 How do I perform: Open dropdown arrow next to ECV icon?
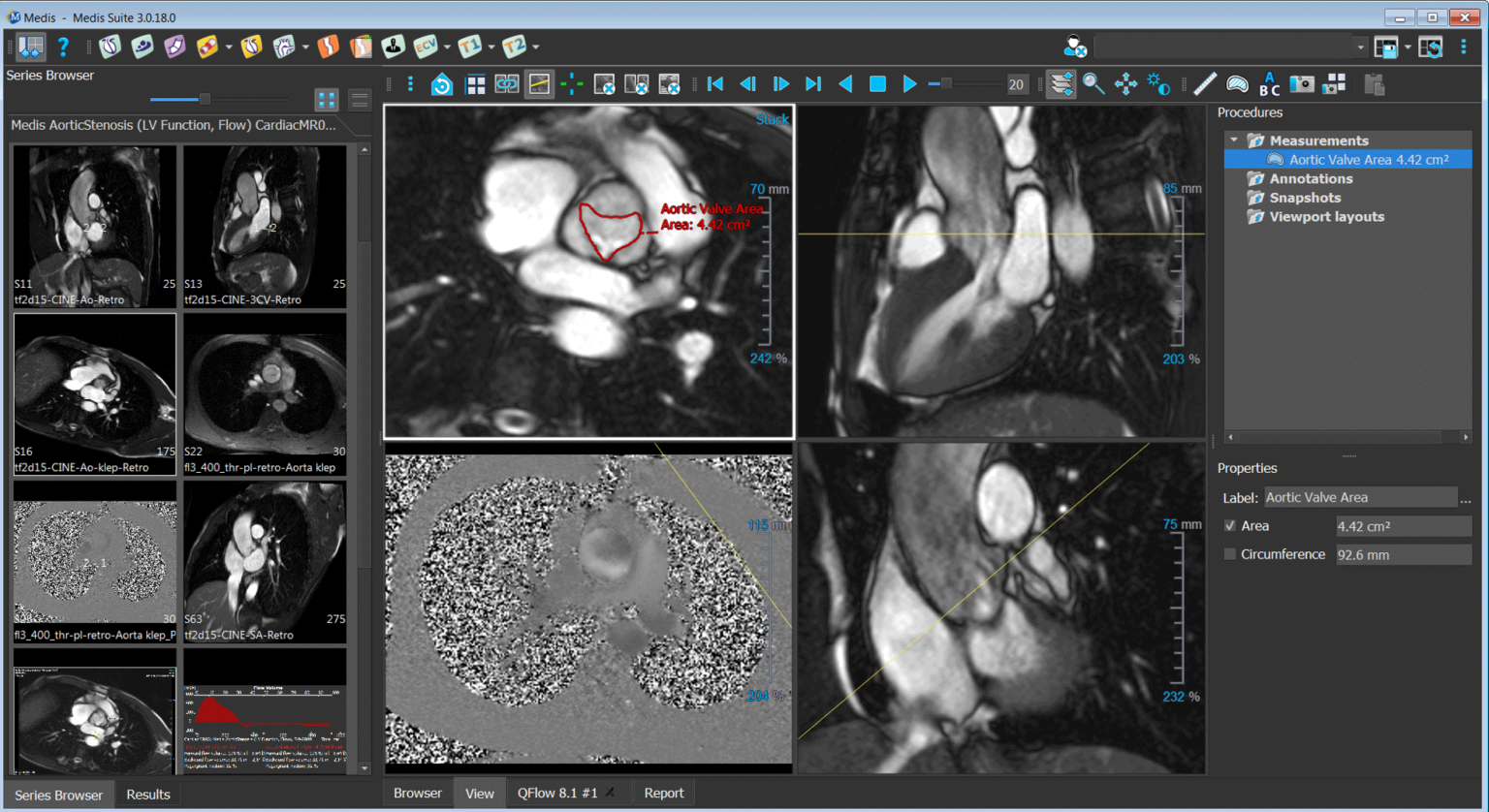[x=447, y=47]
